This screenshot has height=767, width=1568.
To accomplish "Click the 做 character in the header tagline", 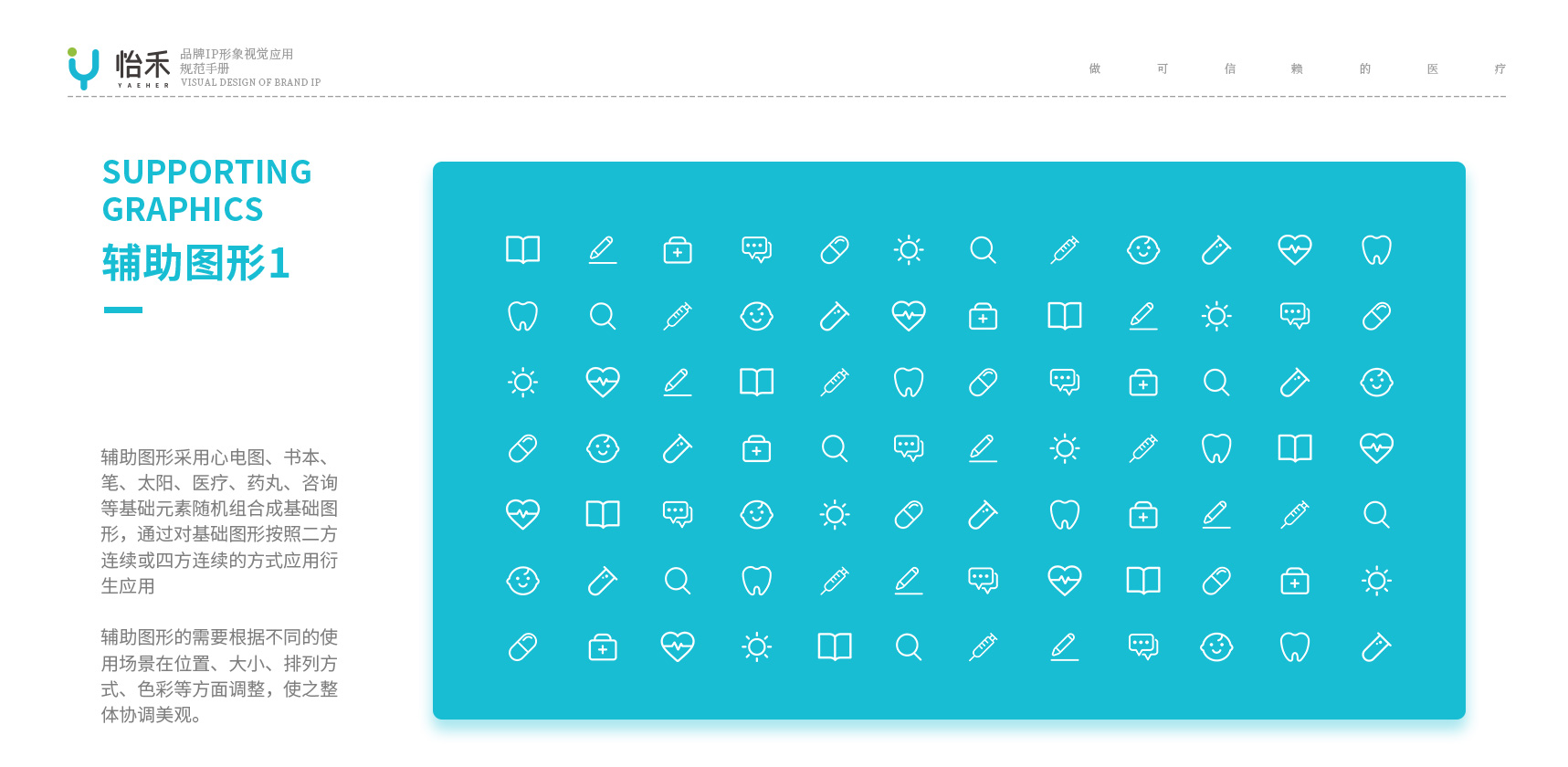I will [x=1095, y=68].
